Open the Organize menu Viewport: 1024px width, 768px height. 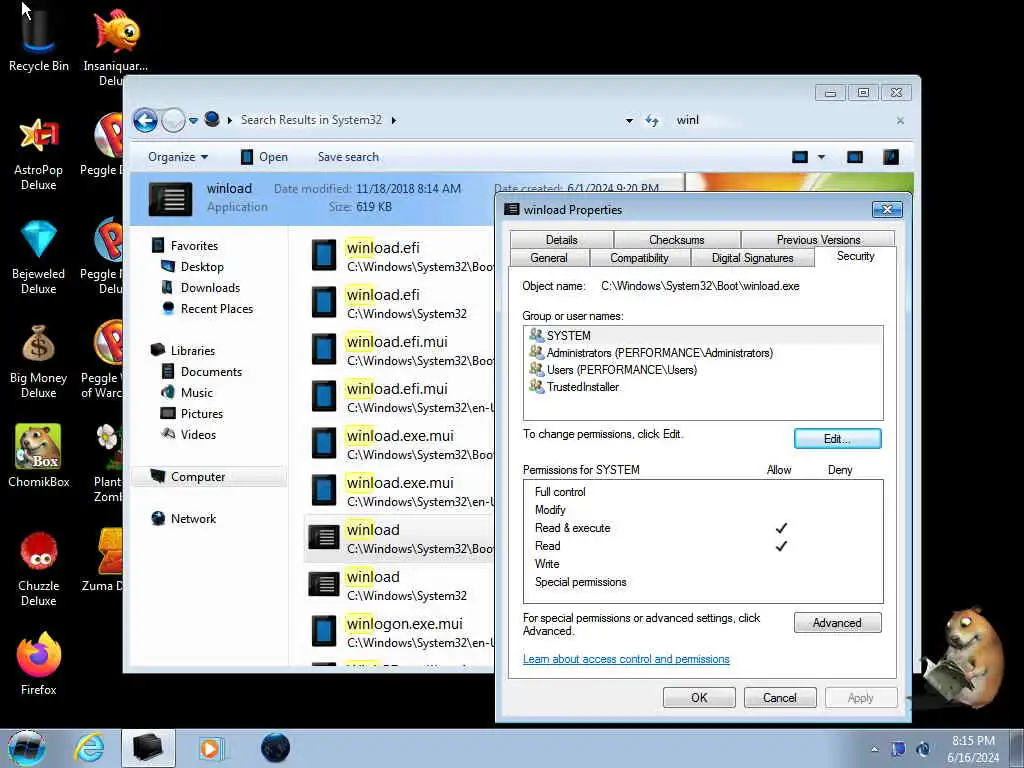tap(178, 157)
